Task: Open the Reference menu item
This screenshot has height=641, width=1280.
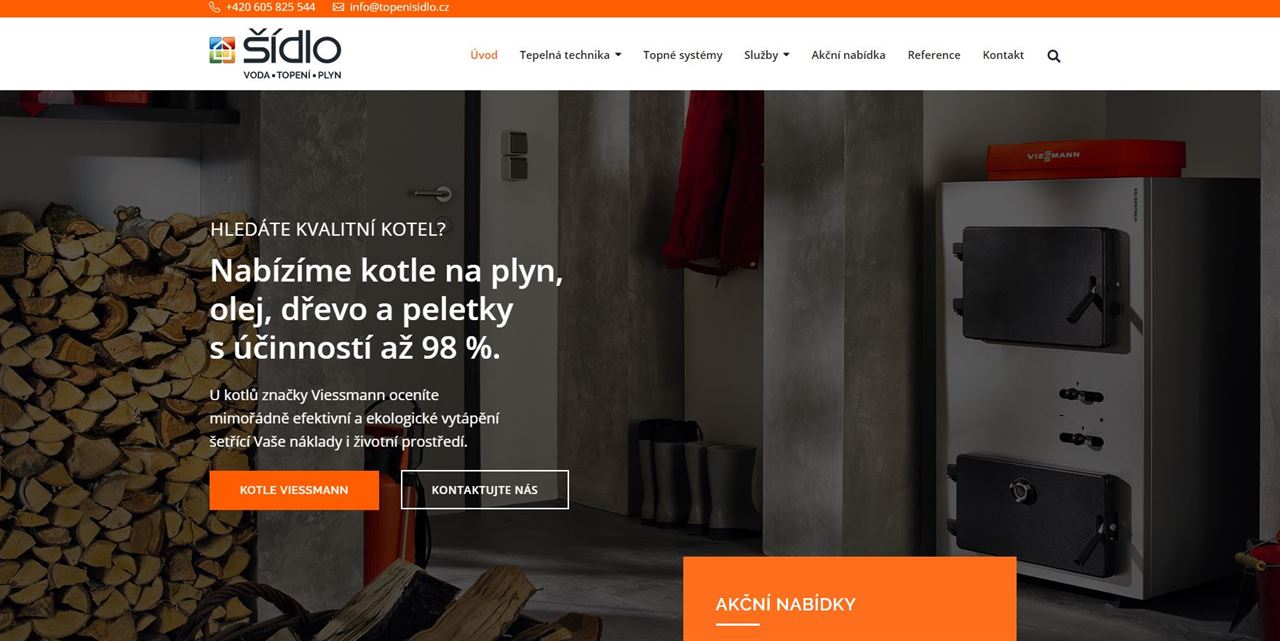Action: 934,55
